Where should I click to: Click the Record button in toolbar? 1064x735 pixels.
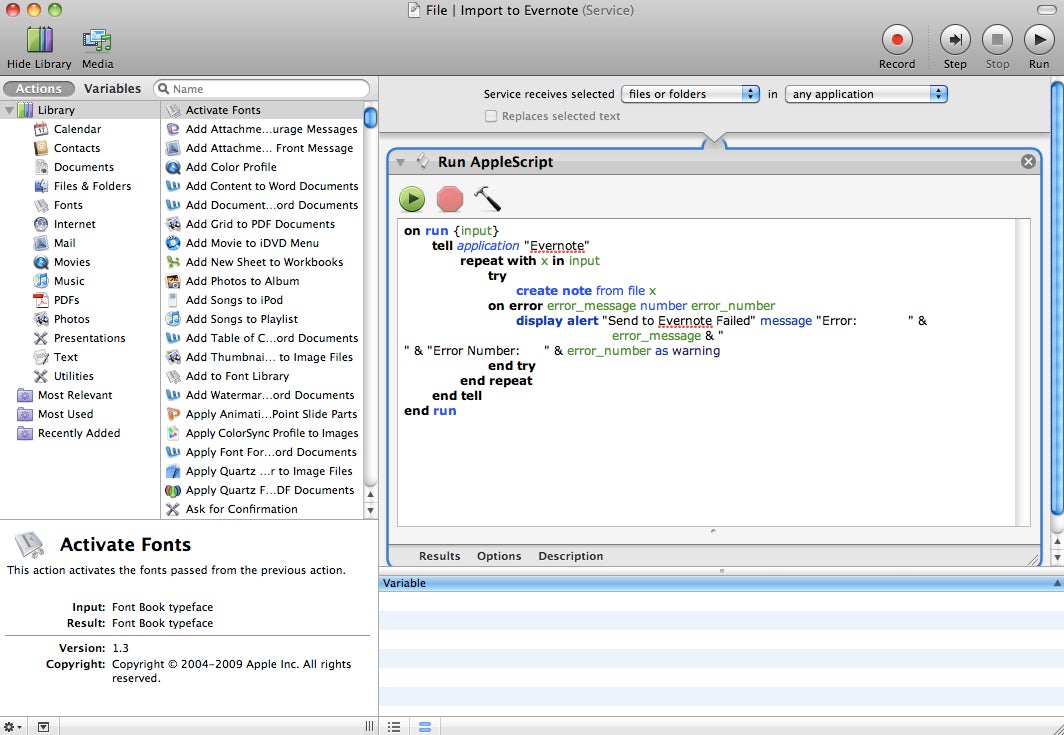coord(896,40)
